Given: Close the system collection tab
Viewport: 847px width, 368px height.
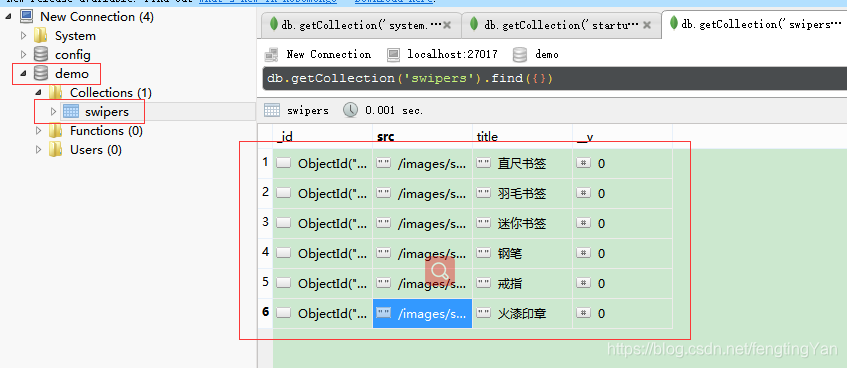Looking at the screenshot, I should click(448, 25).
